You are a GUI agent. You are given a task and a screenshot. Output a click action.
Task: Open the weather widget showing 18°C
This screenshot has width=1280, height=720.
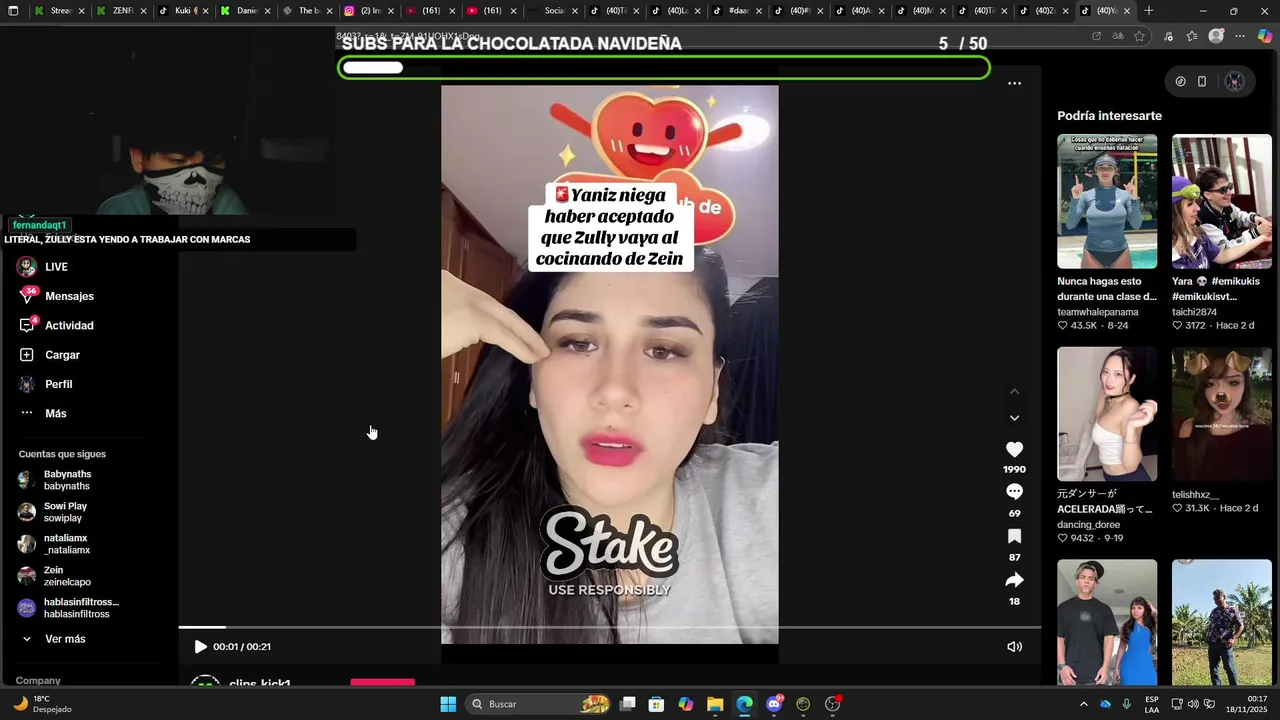click(x=44, y=704)
